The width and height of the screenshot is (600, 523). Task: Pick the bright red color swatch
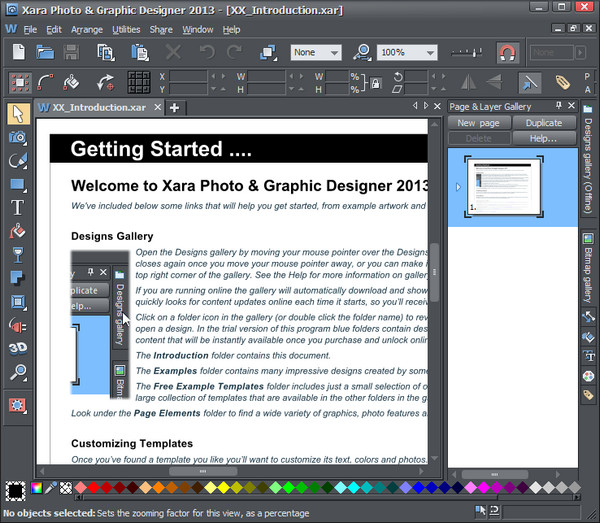[x=93, y=487]
